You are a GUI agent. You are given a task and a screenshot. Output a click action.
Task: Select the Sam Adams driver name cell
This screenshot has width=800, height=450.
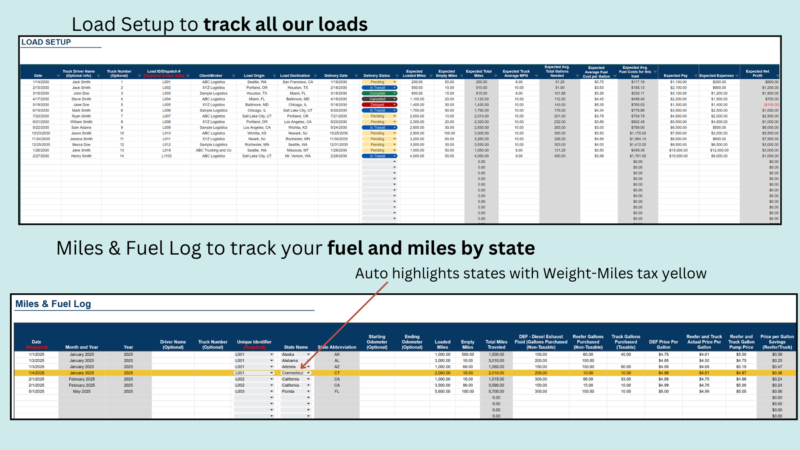81,128
